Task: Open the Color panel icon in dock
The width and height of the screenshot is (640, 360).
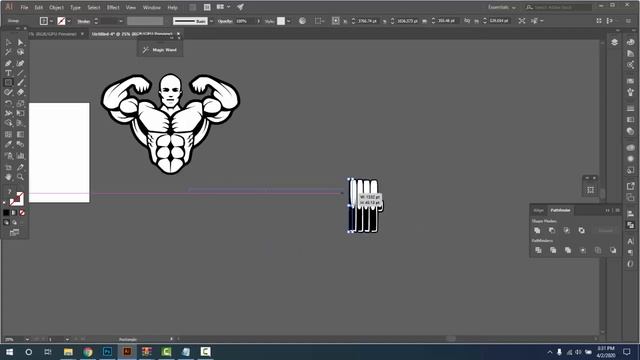Action: pyautogui.click(x=630, y=42)
